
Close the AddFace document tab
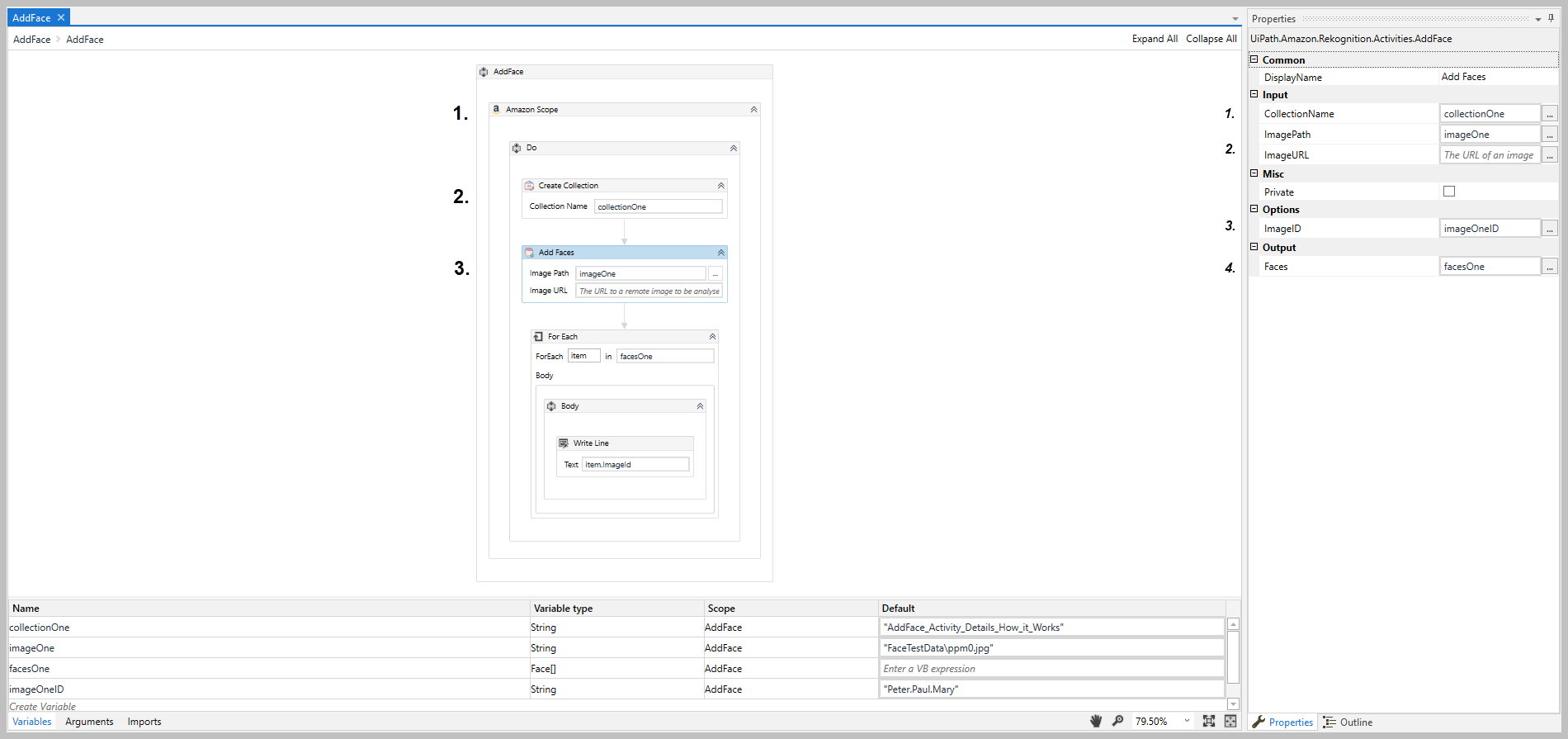tap(60, 17)
